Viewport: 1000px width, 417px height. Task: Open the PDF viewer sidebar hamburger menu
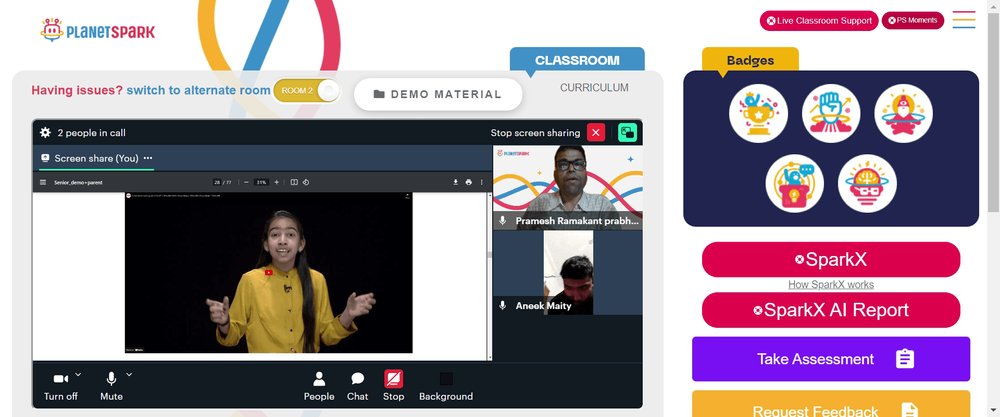pyautogui.click(x=43, y=182)
